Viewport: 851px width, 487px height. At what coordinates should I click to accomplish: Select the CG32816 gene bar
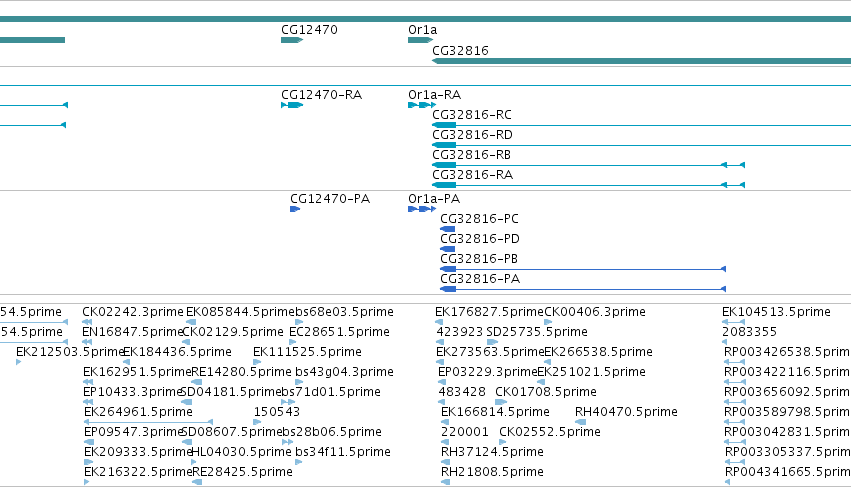[x=642, y=61]
